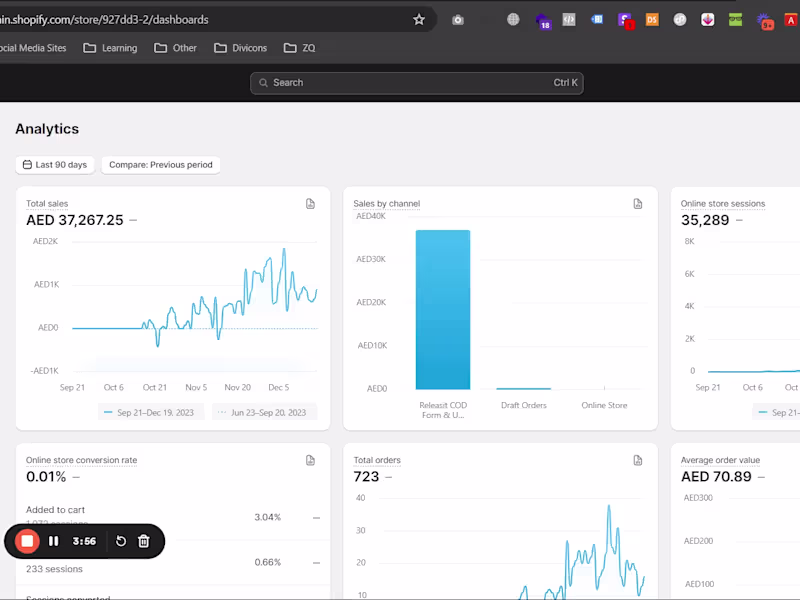
Task: Click the camera screenshot extension icon
Action: point(458,20)
